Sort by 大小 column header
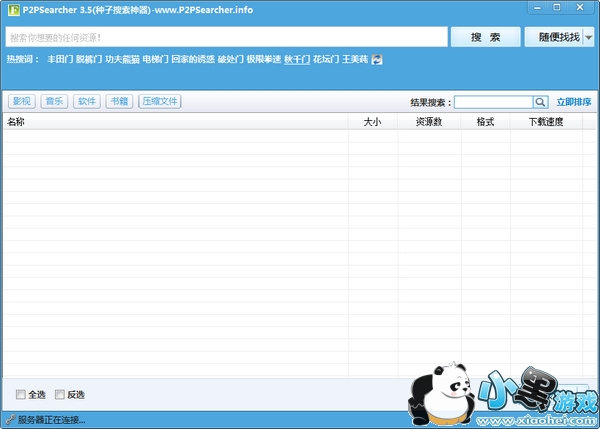The width and height of the screenshot is (600, 429). pyautogui.click(x=373, y=122)
